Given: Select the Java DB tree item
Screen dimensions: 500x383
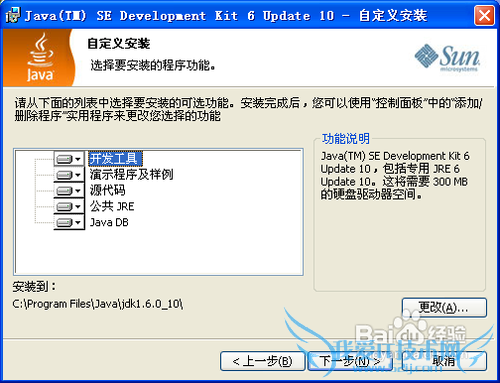Looking at the screenshot, I should 109,222.
